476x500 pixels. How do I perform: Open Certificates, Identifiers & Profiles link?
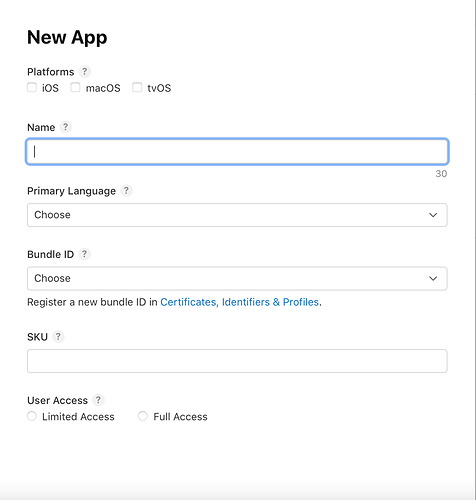[240, 302]
